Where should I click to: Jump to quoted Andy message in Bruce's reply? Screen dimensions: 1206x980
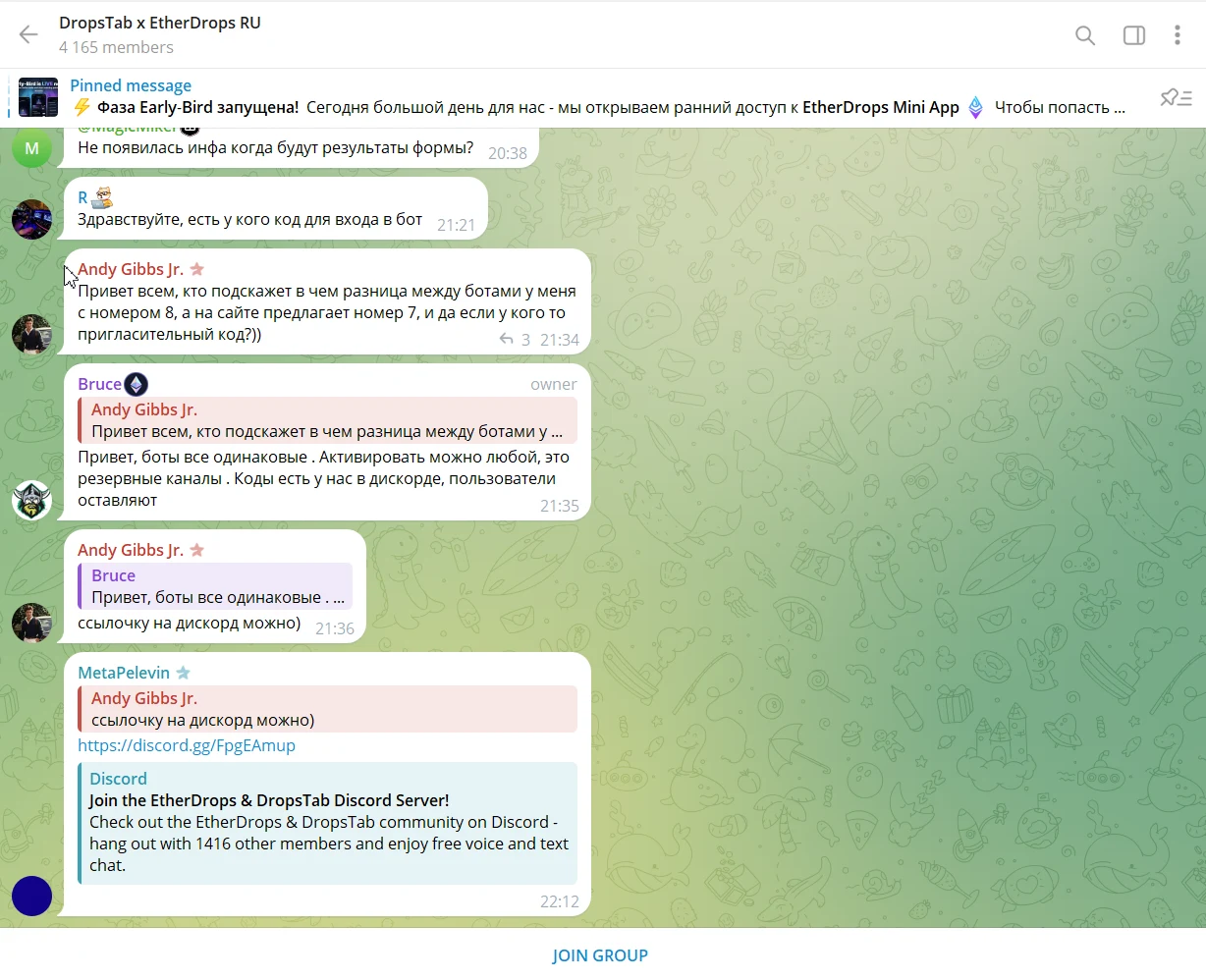click(328, 420)
